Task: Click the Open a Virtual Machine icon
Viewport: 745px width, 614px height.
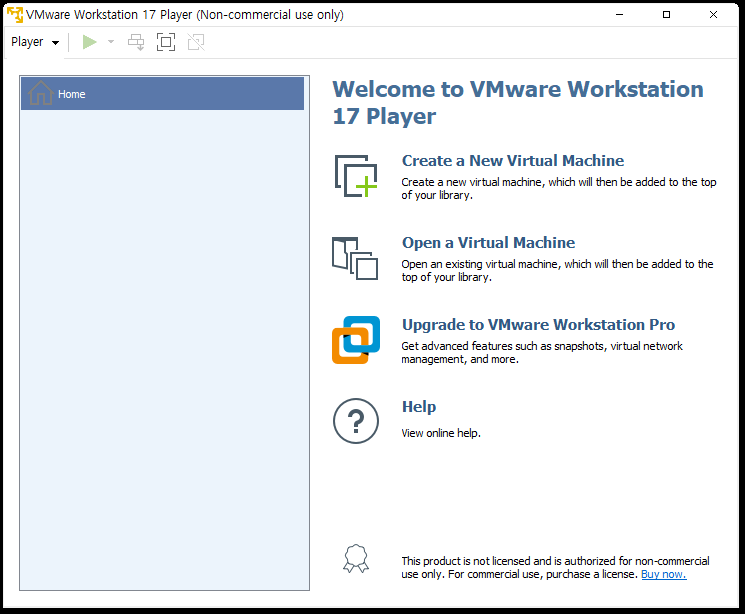Action: click(x=355, y=259)
